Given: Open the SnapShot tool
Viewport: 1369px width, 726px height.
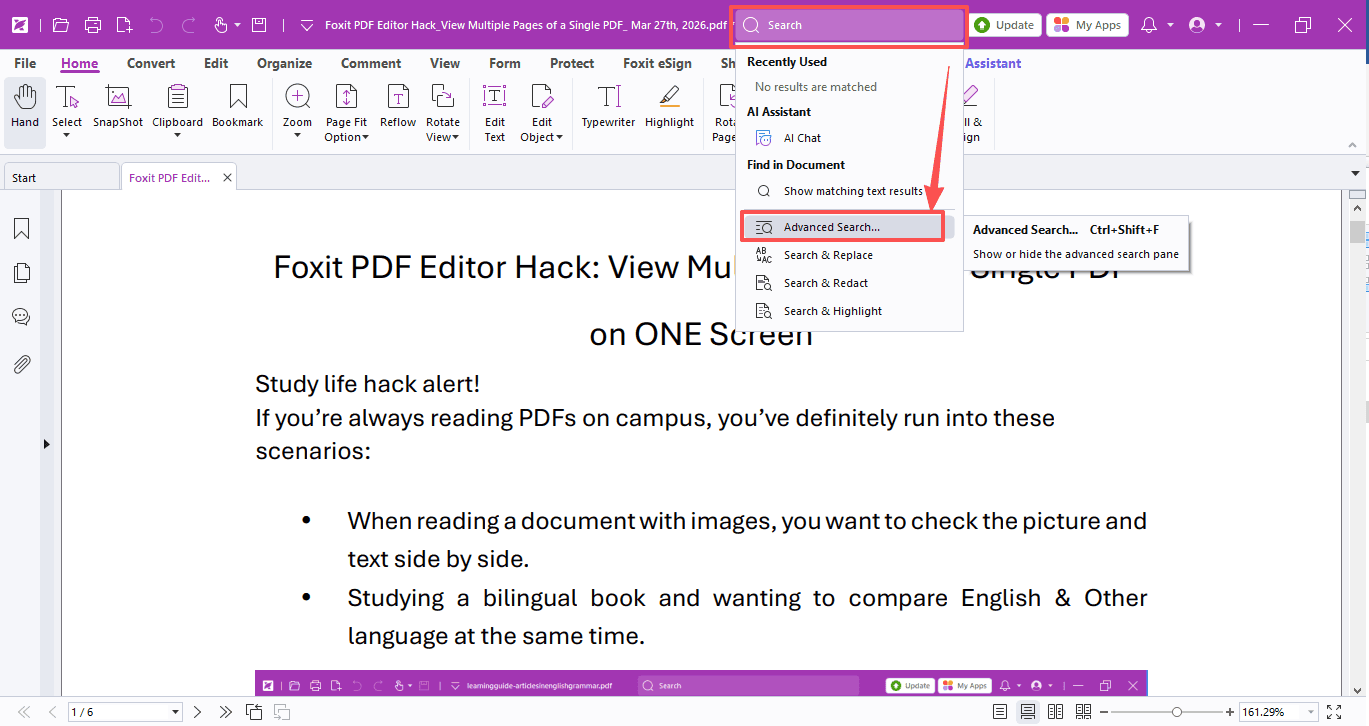Looking at the screenshot, I should (x=118, y=108).
